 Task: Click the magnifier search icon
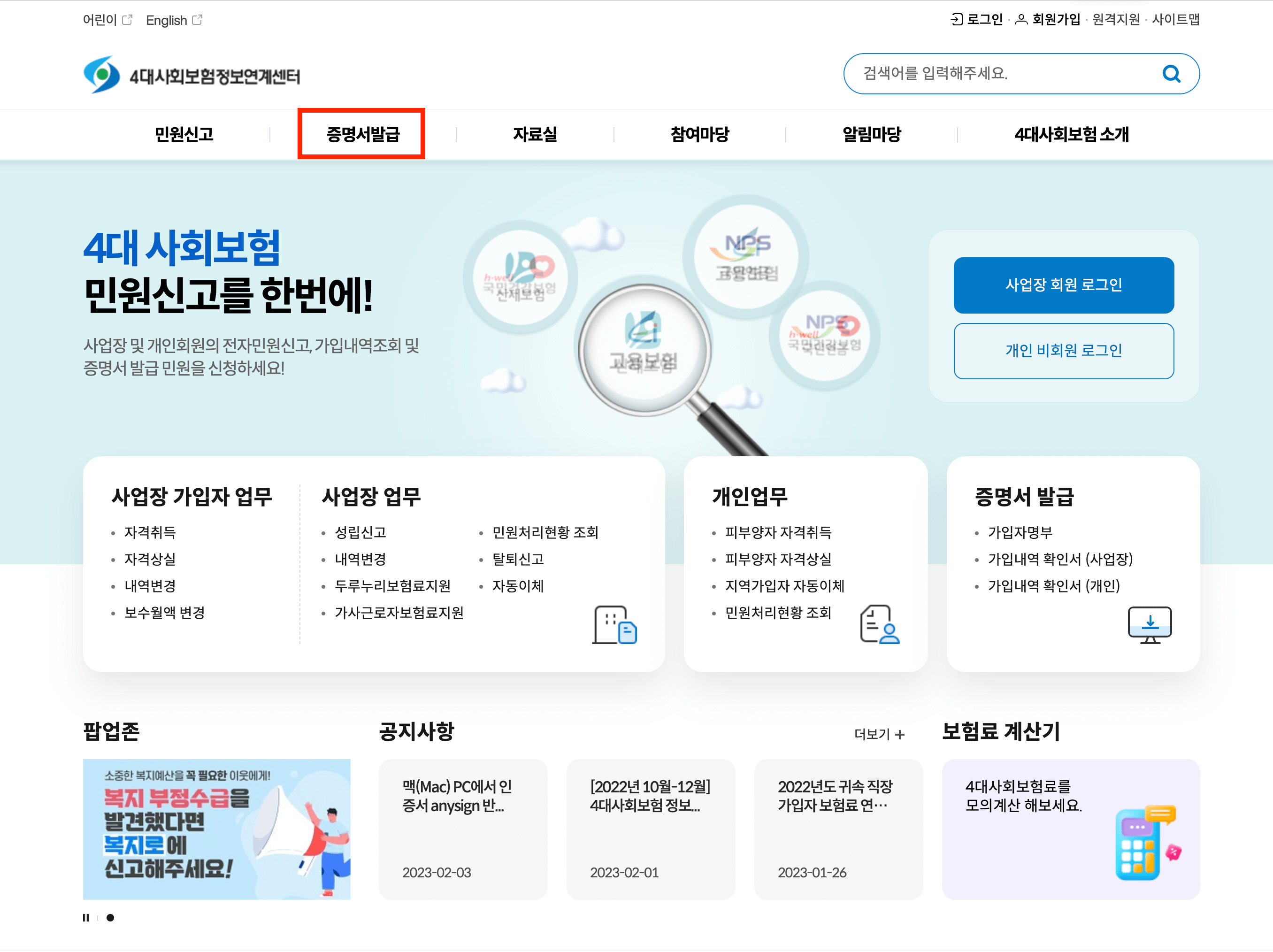point(1171,74)
